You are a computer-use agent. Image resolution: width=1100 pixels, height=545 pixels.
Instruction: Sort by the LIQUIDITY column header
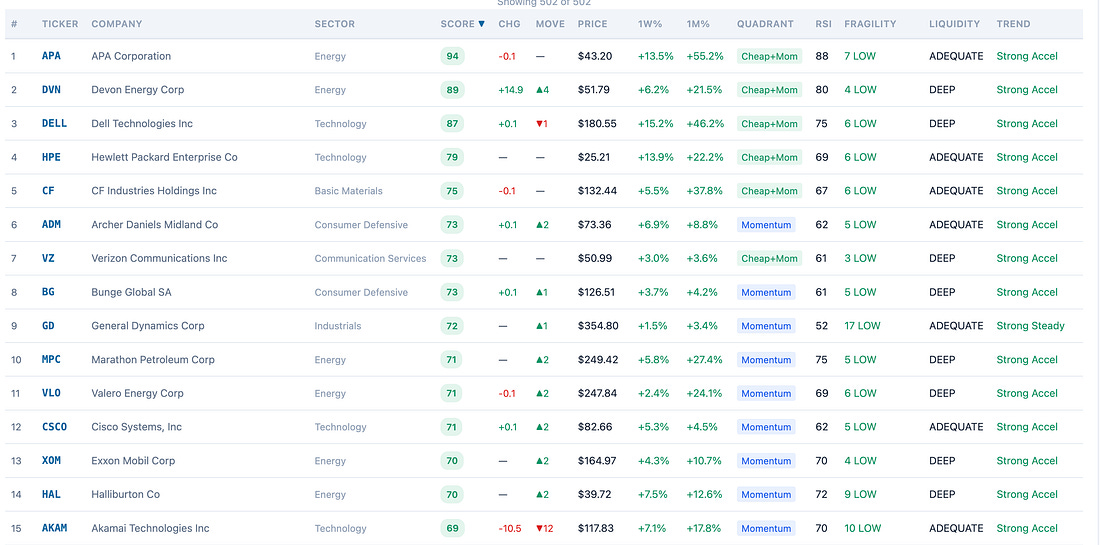(x=954, y=24)
